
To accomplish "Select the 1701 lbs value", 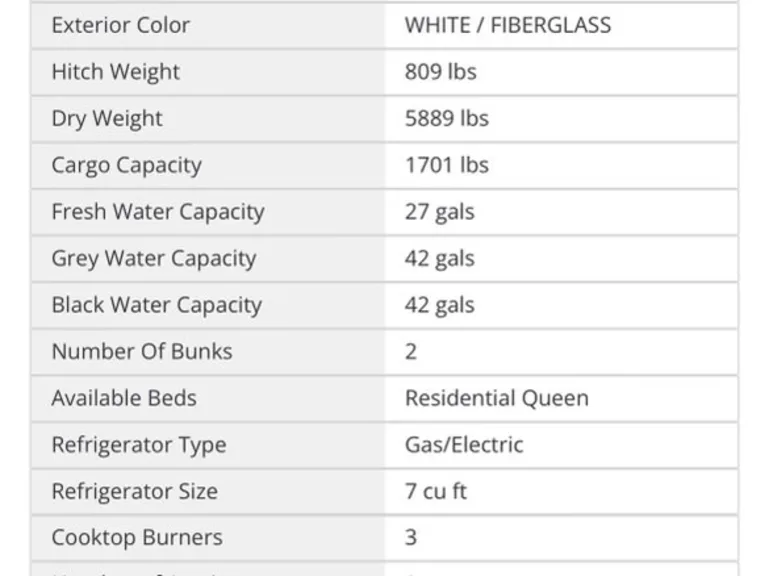I will click(447, 165).
